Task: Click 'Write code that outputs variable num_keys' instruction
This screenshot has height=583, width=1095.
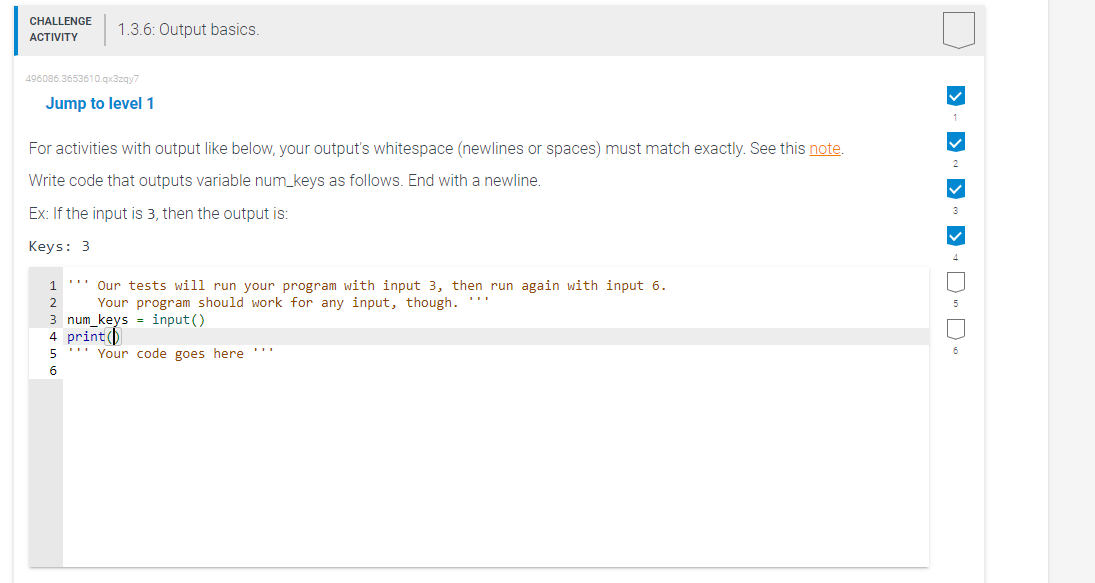Action: click(x=285, y=181)
